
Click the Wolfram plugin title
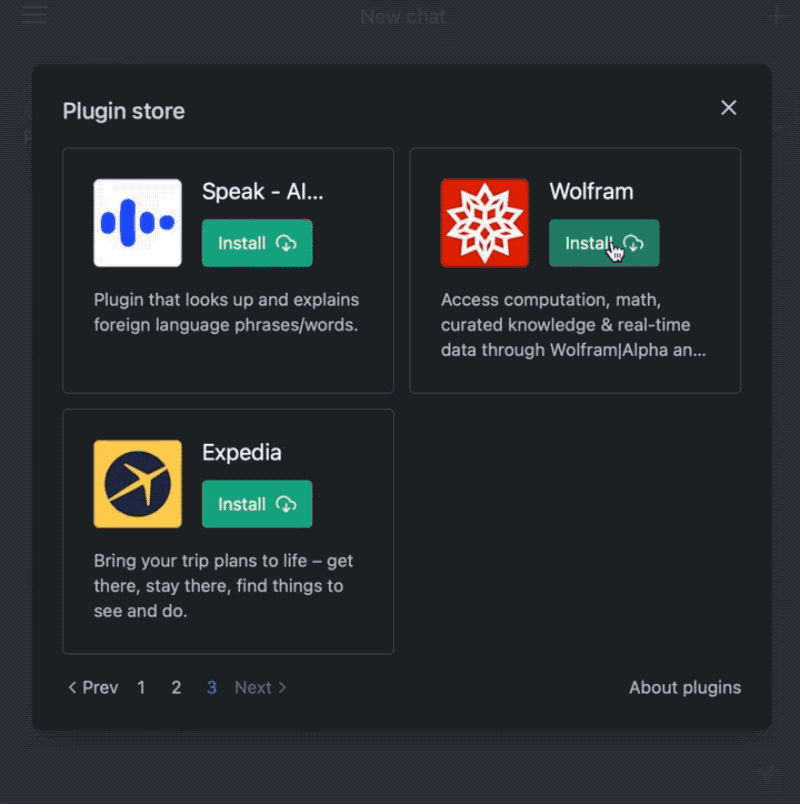pyautogui.click(x=591, y=191)
